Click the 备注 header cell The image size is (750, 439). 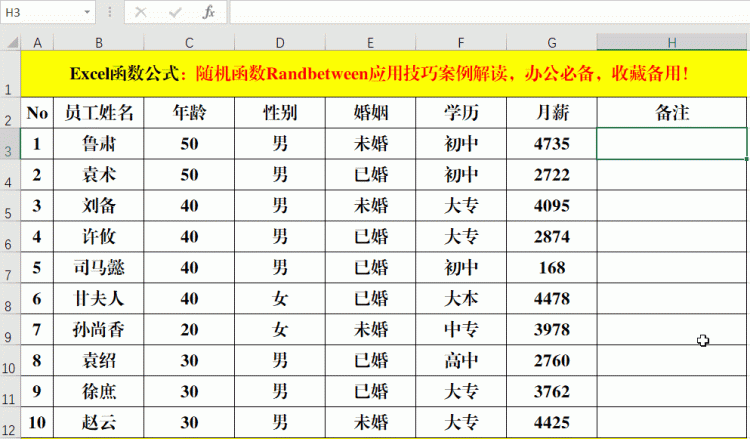672,112
